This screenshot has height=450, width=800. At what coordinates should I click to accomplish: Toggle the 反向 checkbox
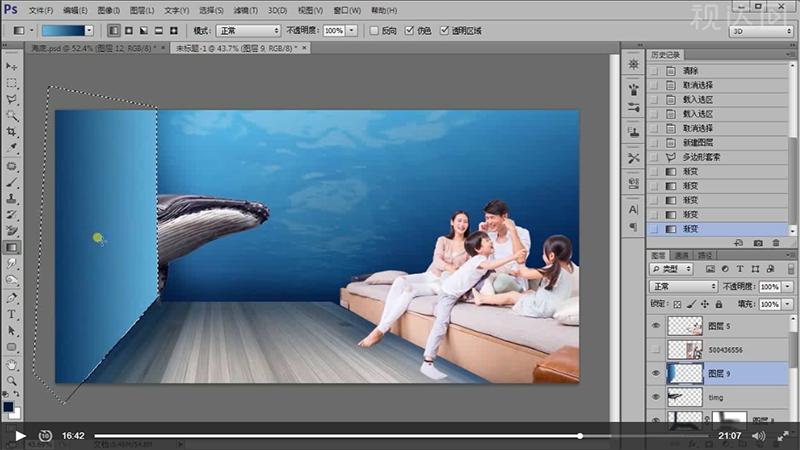(x=374, y=31)
